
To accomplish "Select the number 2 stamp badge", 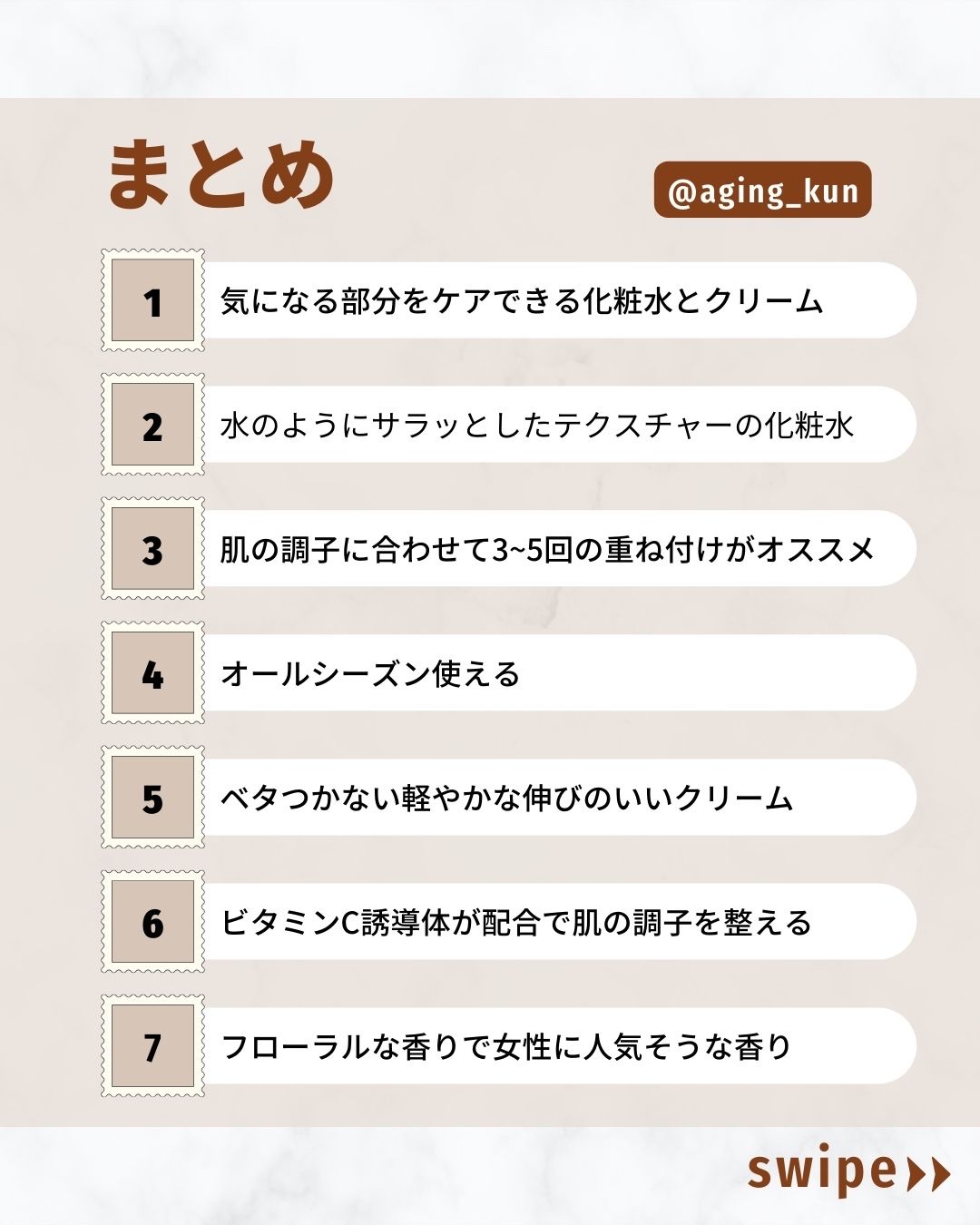I will click(152, 426).
